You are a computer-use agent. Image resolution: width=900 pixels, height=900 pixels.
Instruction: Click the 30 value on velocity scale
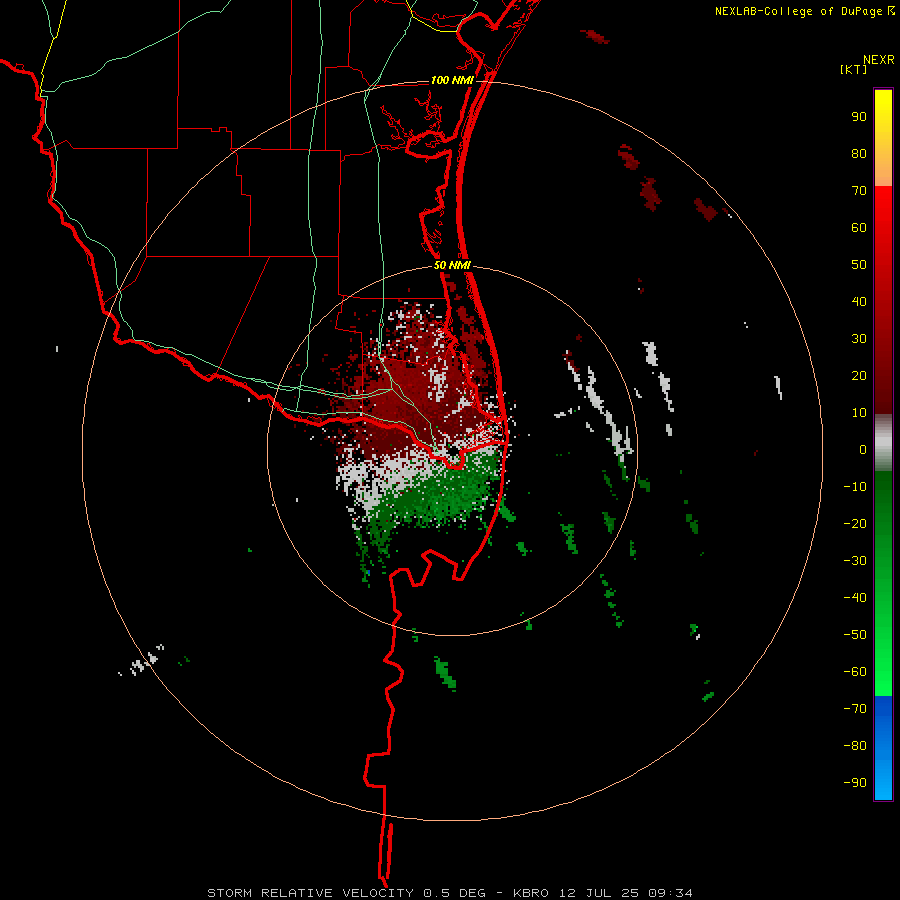(859, 339)
